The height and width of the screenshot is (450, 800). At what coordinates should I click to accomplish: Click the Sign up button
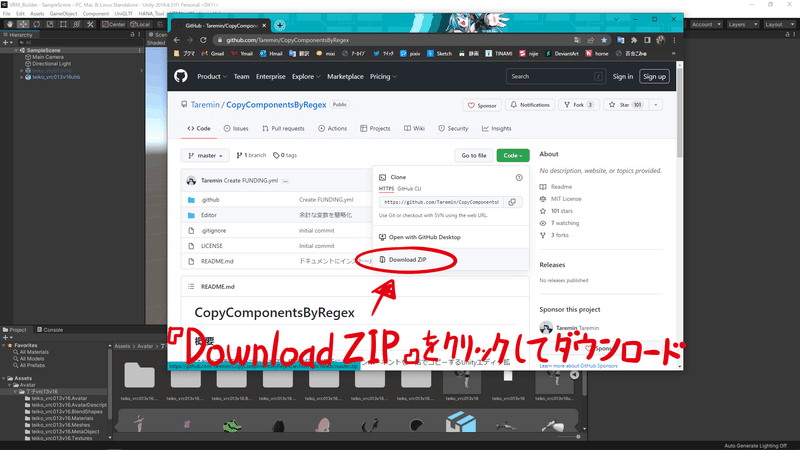click(654, 77)
